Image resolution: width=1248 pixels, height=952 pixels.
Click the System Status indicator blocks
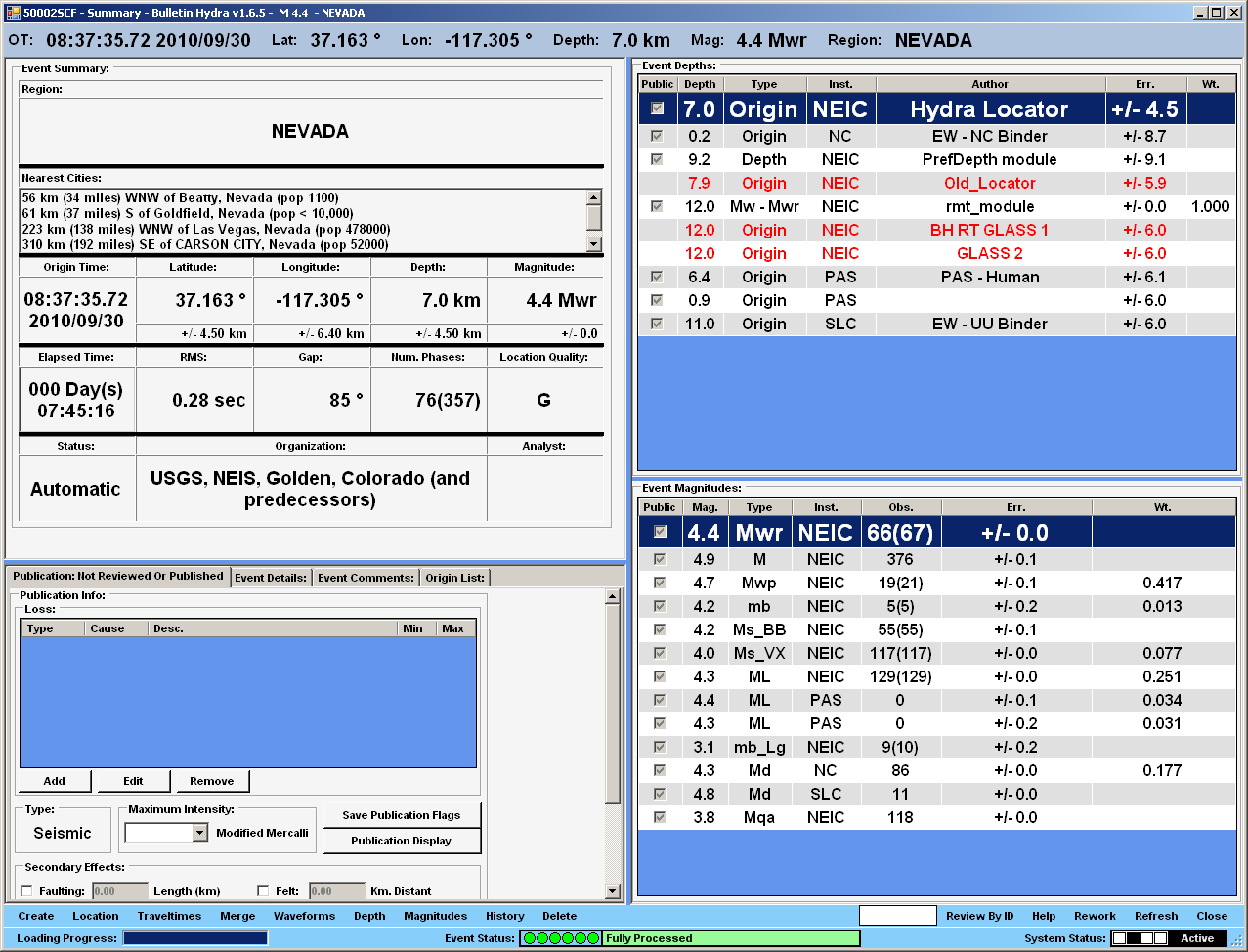pos(1140,938)
